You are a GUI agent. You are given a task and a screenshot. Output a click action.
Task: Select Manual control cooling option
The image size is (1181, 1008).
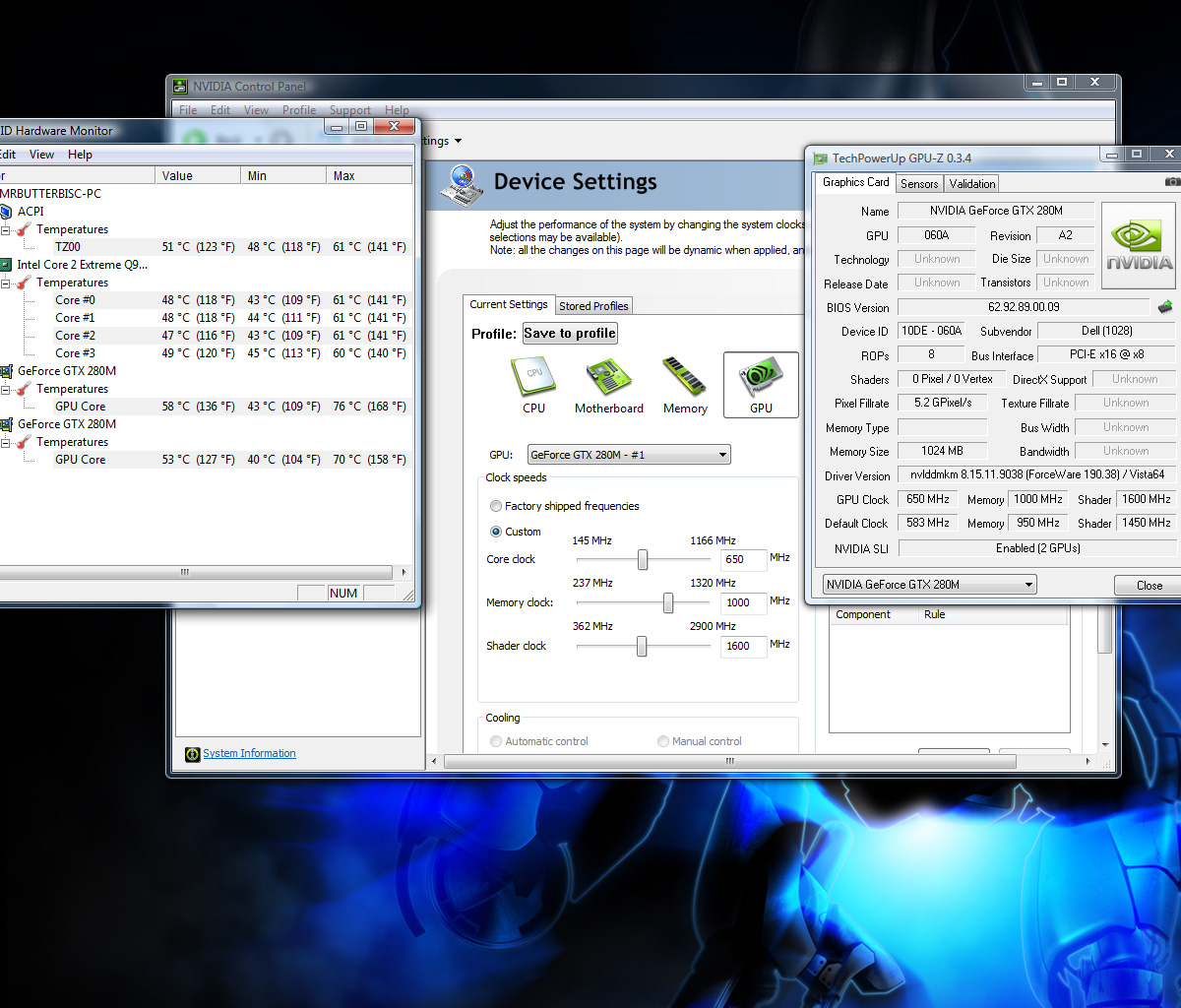[x=663, y=741]
